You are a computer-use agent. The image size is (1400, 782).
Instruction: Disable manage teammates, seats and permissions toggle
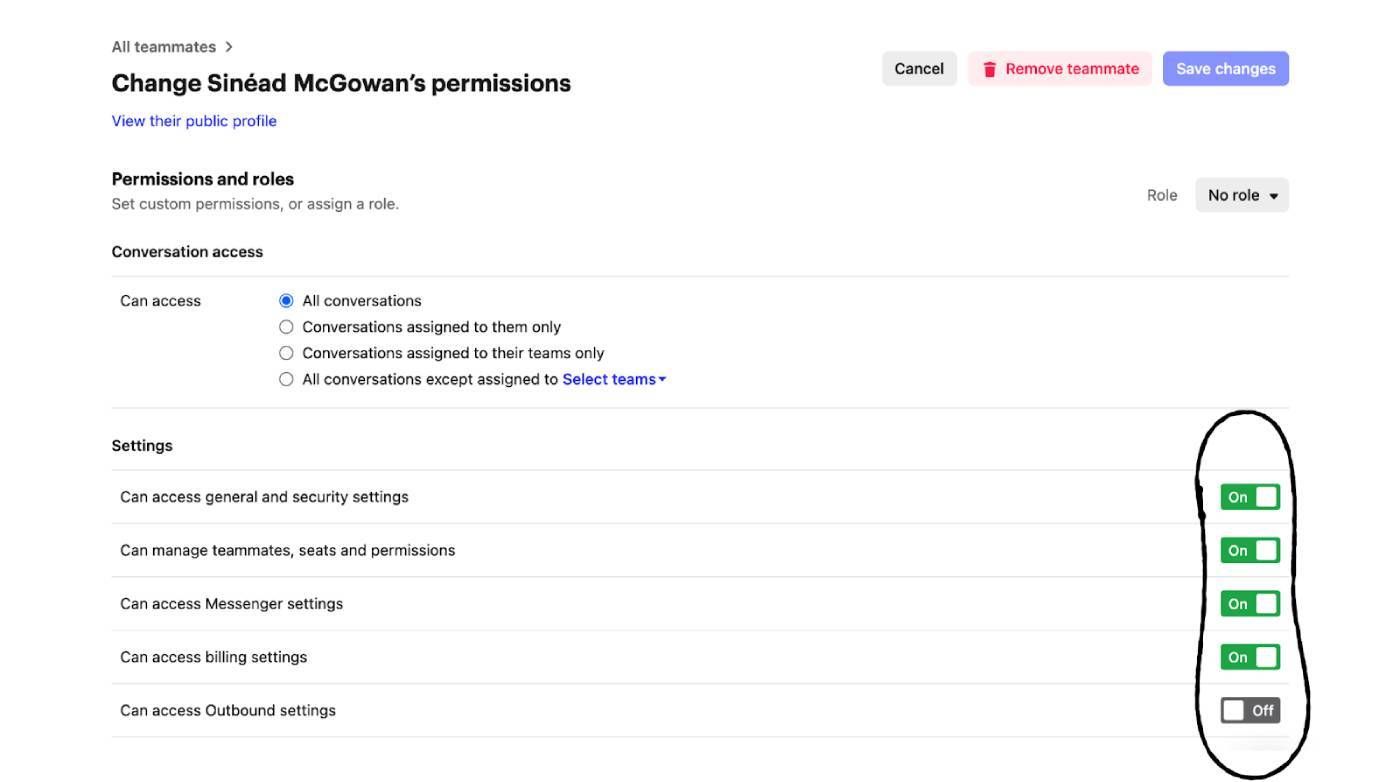(1249, 550)
